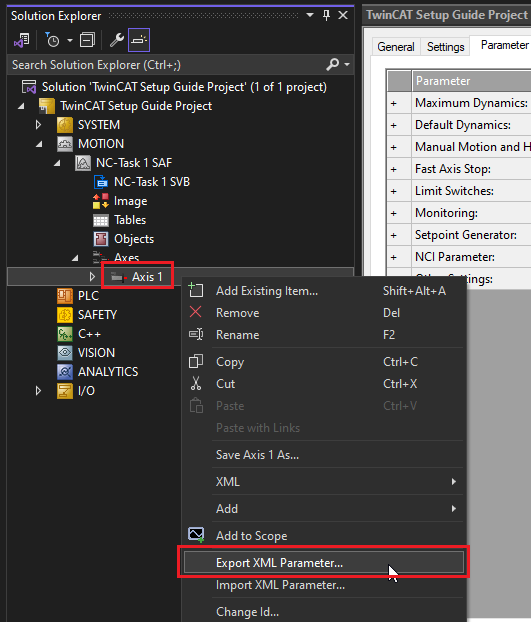Click the Parameter column header

click(471, 81)
